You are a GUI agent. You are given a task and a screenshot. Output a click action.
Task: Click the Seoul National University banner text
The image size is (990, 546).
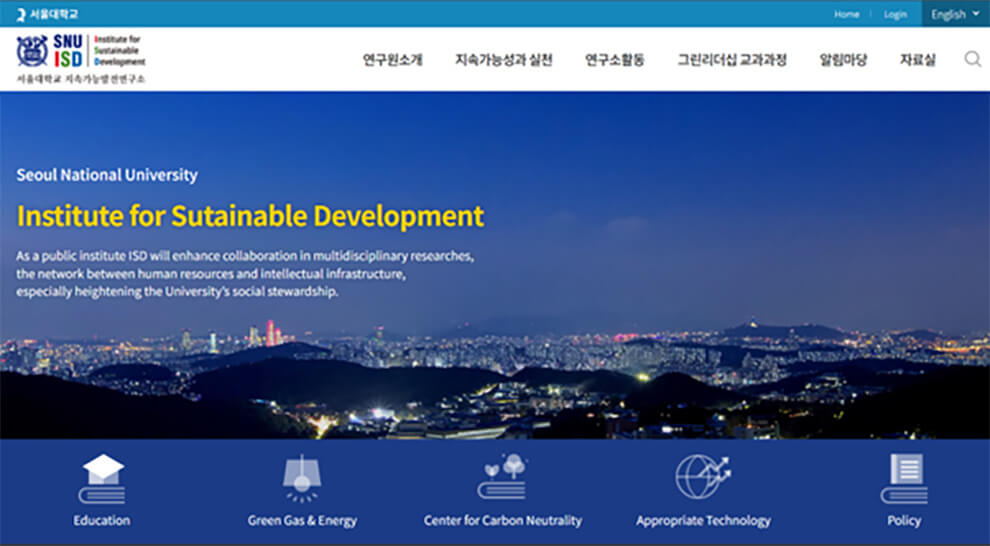pyautogui.click(x=107, y=175)
